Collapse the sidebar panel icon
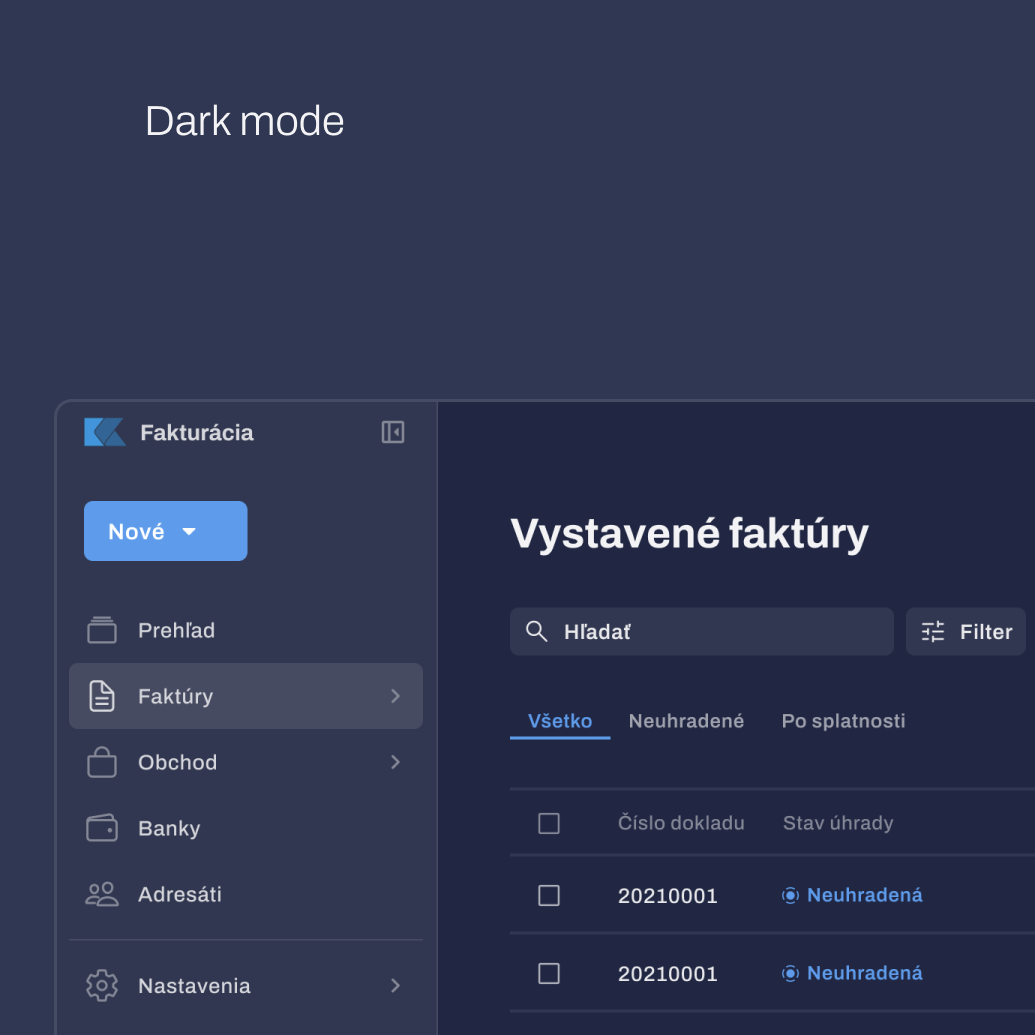1035x1035 pixels. tap(393, 432)
